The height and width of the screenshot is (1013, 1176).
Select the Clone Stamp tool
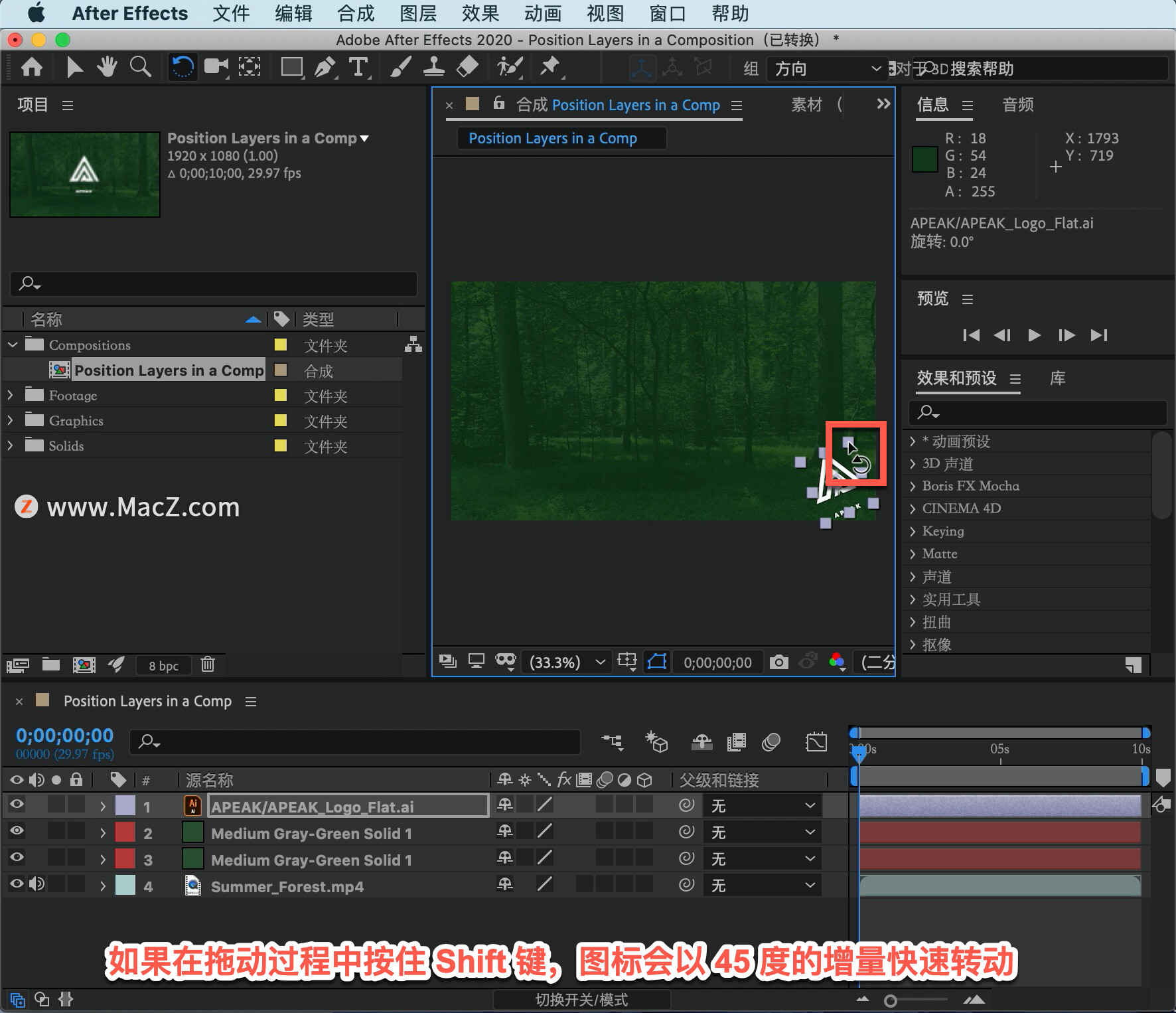tap(434, 67)
